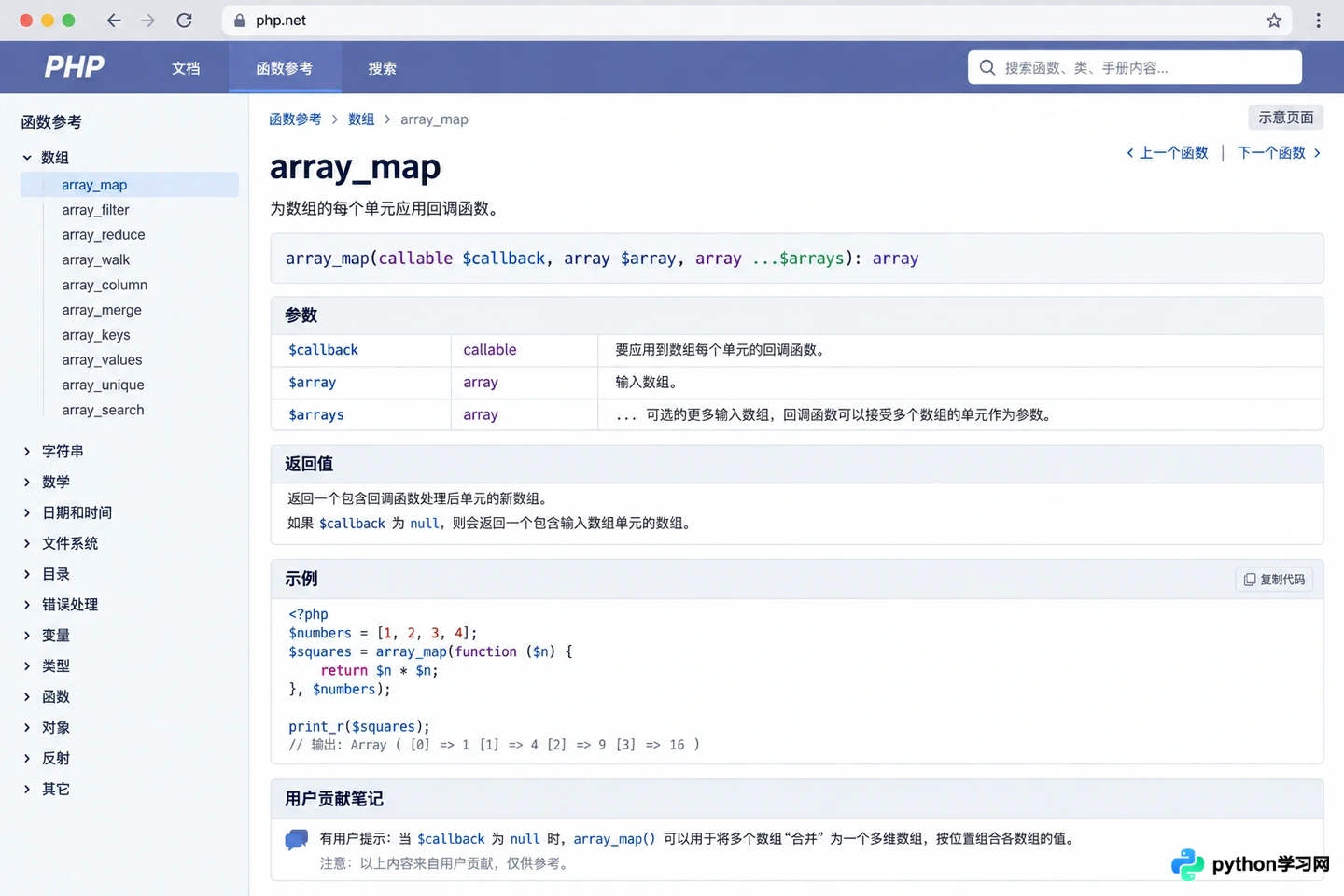Open the browser three-dot menu

1318,21
